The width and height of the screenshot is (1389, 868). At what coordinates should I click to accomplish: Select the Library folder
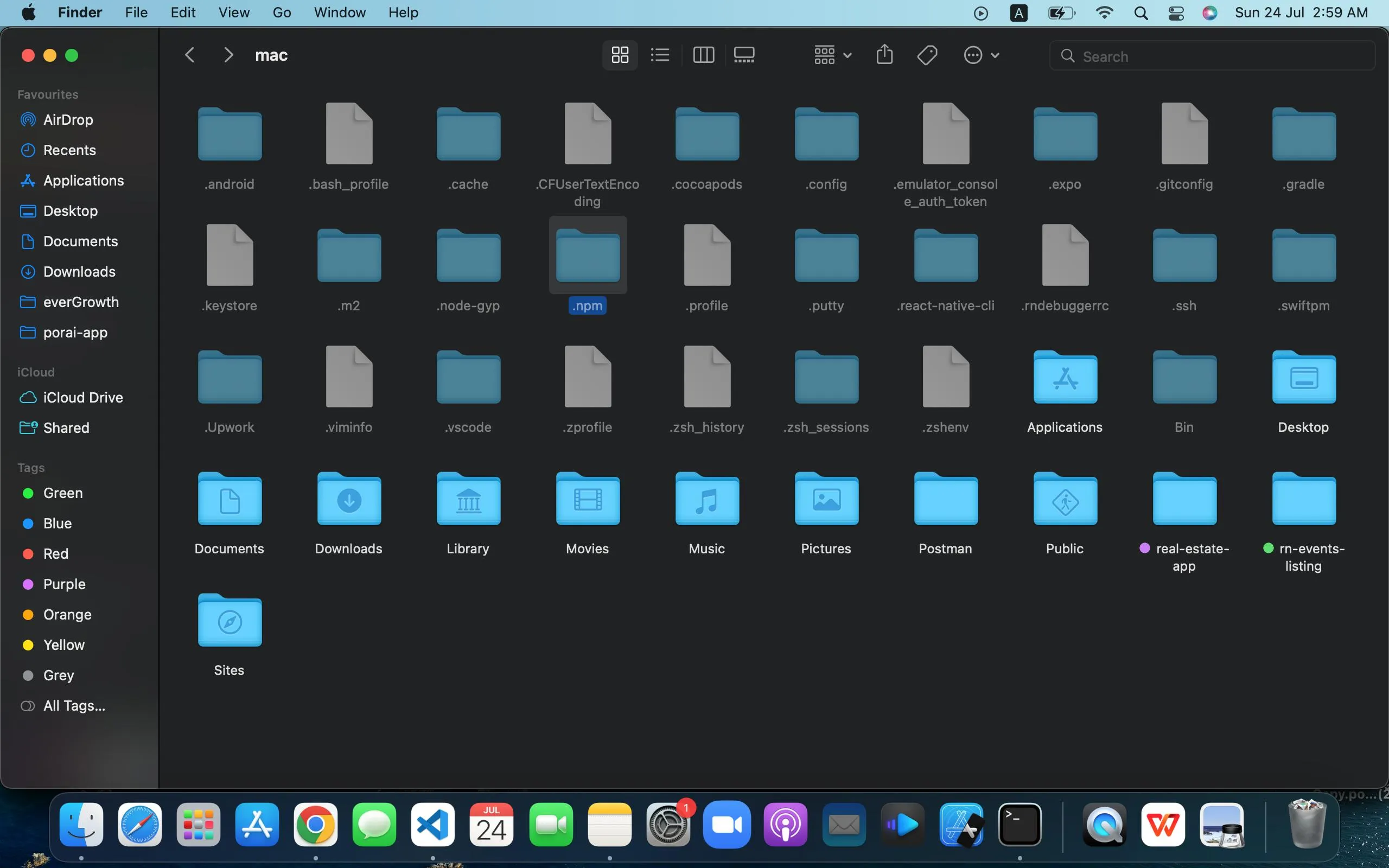[468, 500]
